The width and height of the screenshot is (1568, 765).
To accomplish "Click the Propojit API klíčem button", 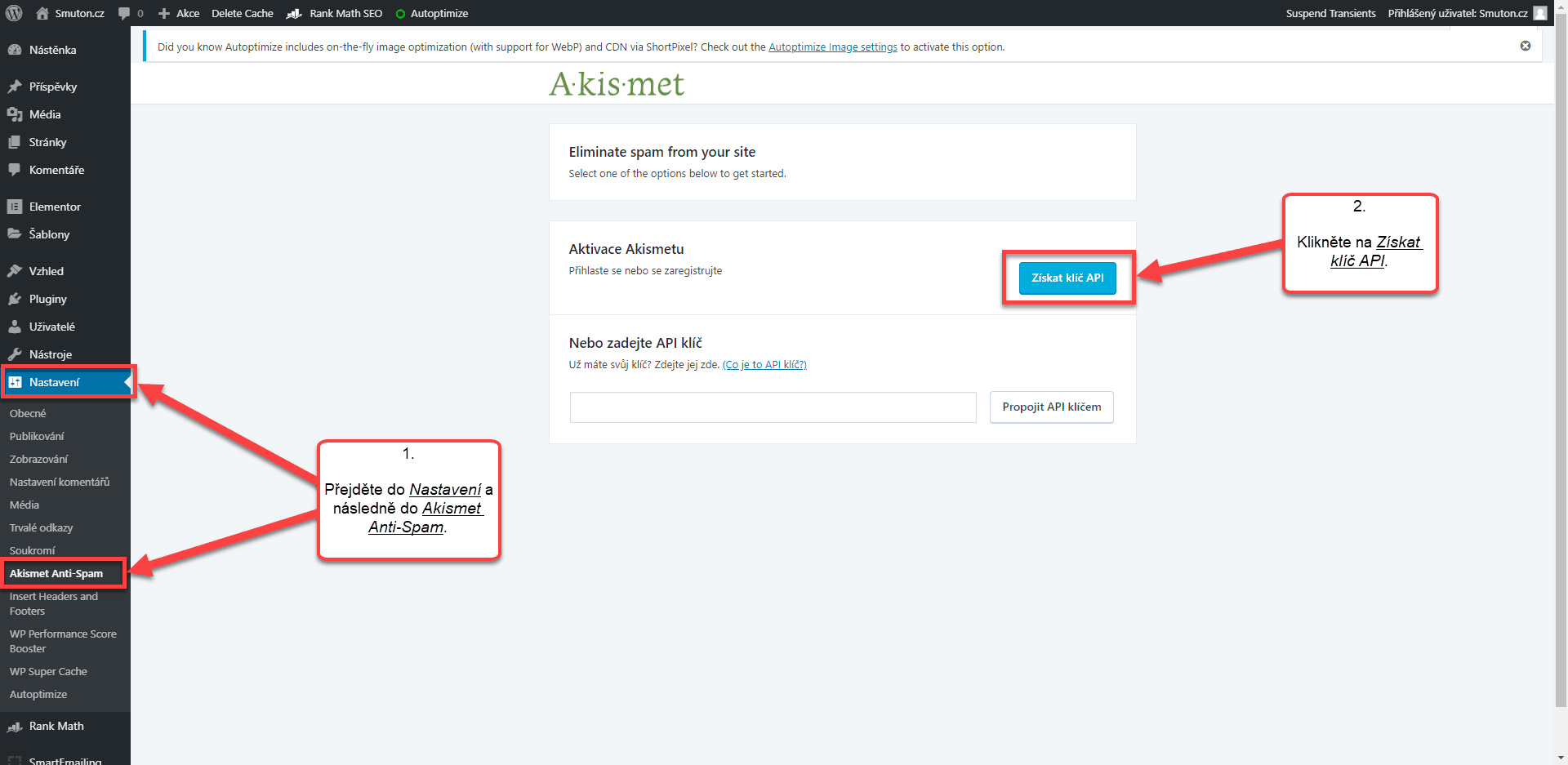I will tap(1052, 407).
